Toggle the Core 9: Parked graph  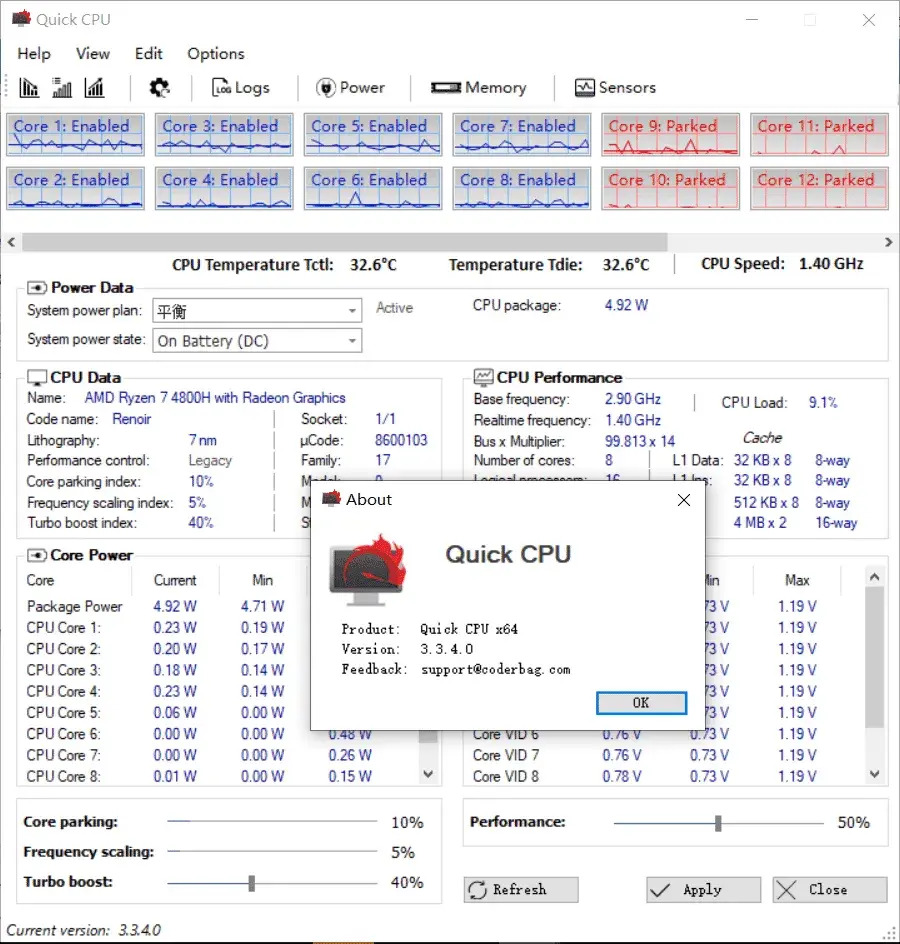point(670,135)
